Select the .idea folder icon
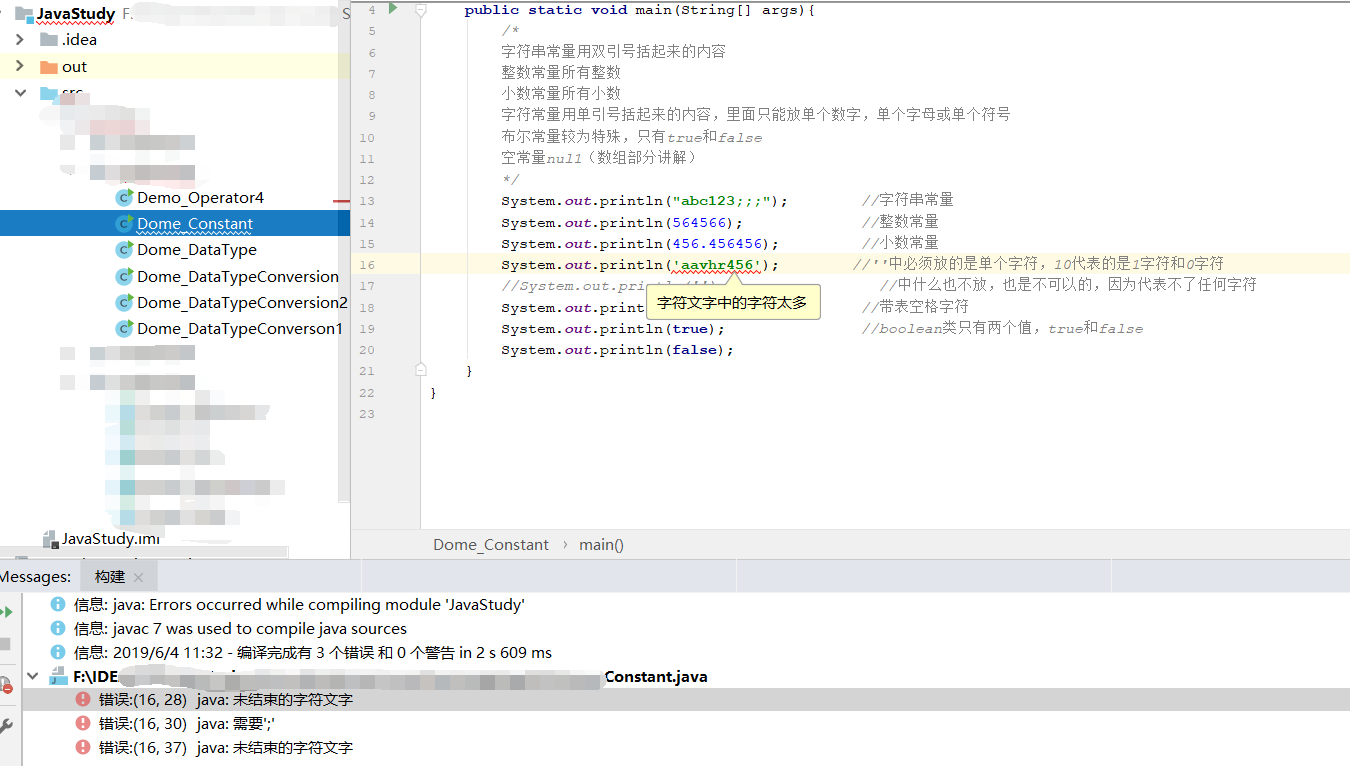The width and height of the screenshot is (1350, 766). (48, 40)
